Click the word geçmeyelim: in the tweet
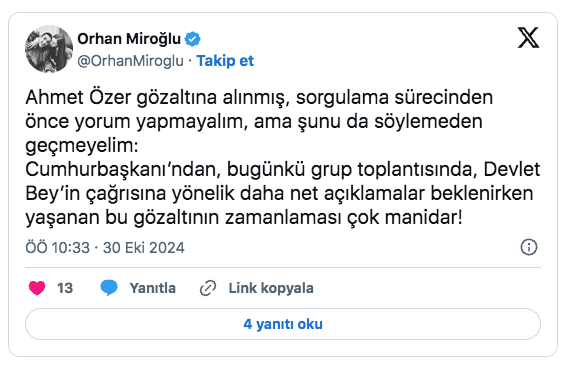 [x=82, y=146]
